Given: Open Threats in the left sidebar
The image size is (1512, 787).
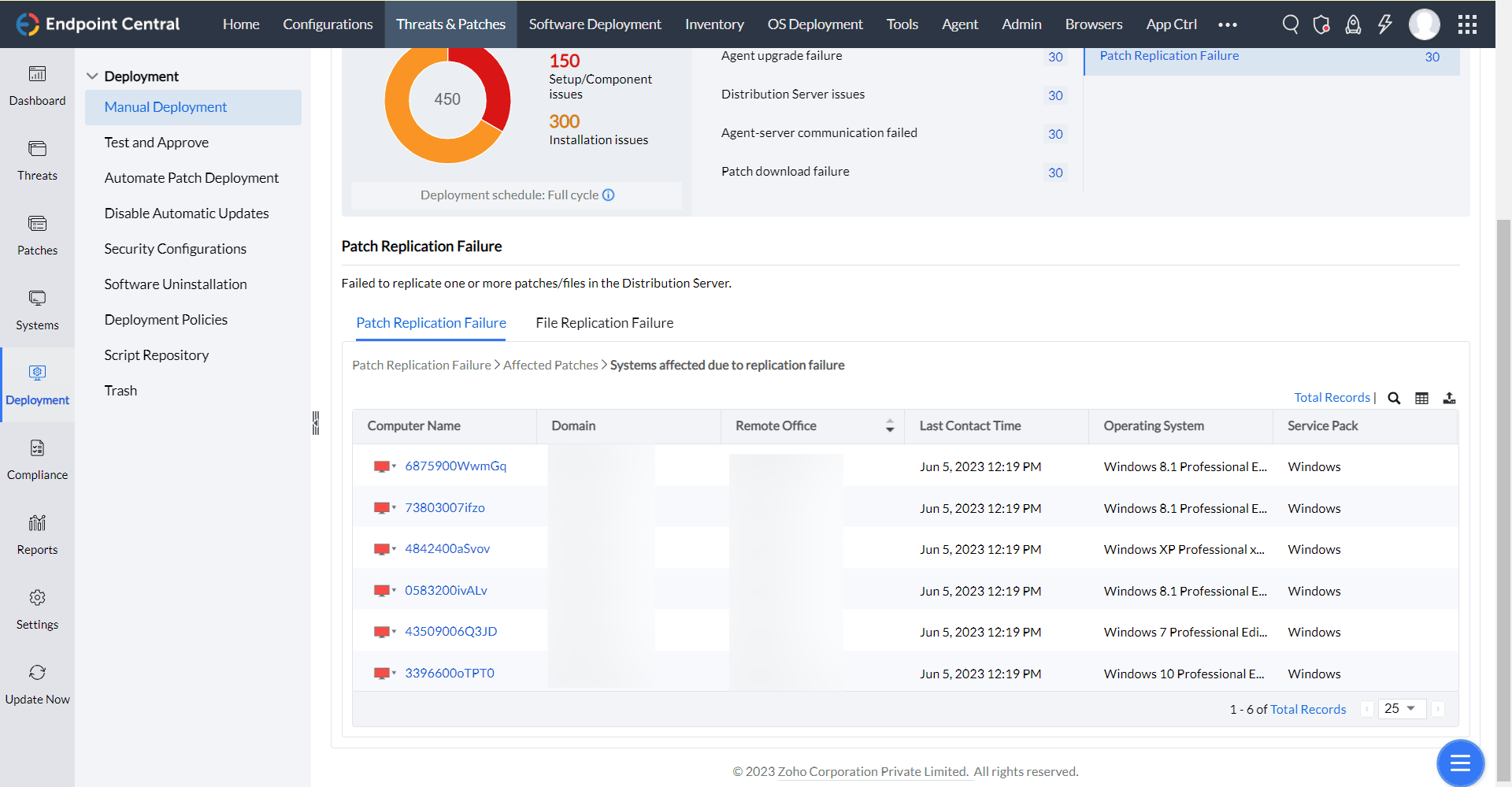Looking at the screenshot, I should [x=37, y=161].
